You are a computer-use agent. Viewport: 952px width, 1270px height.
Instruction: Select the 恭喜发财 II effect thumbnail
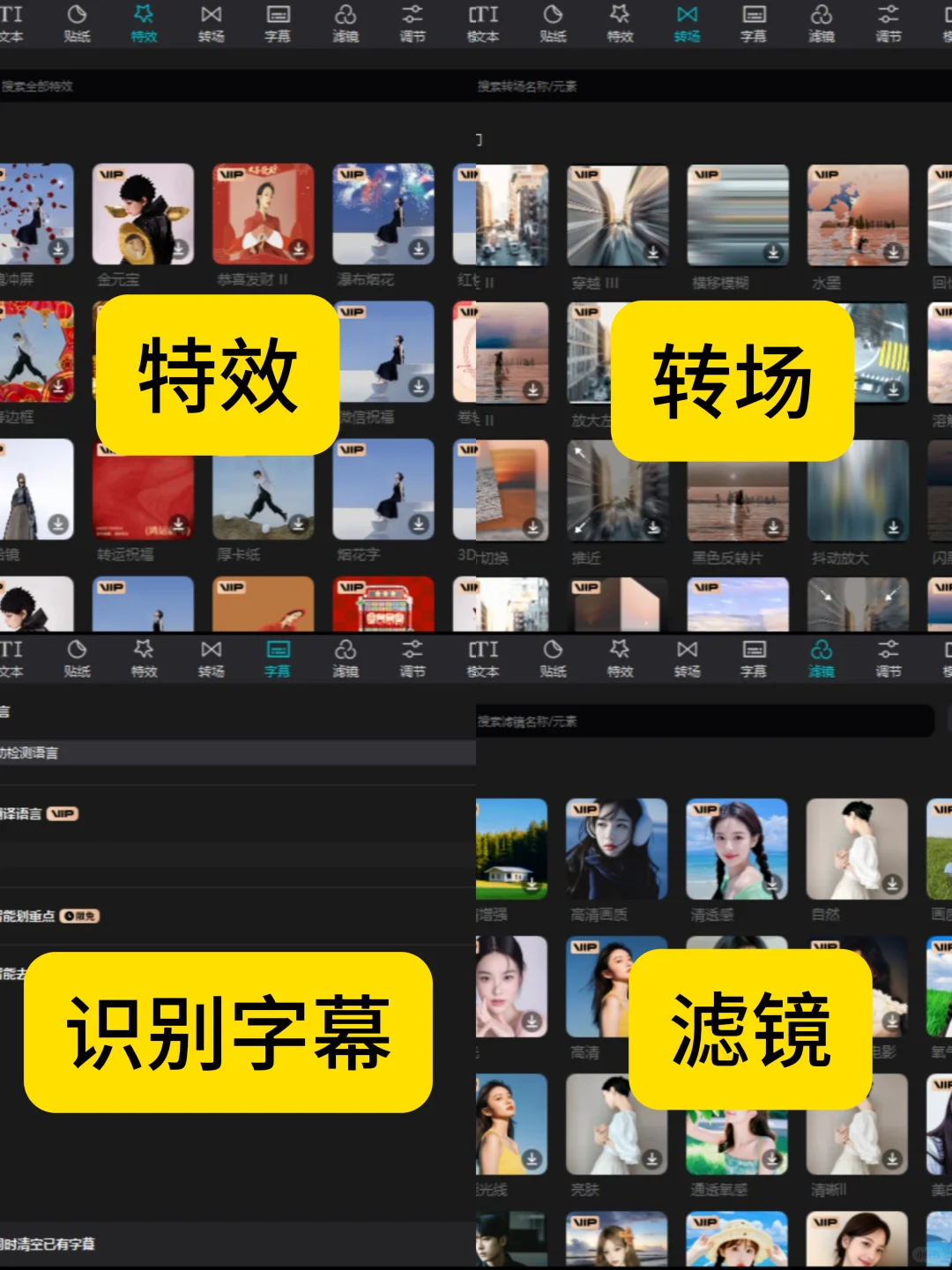263,214
